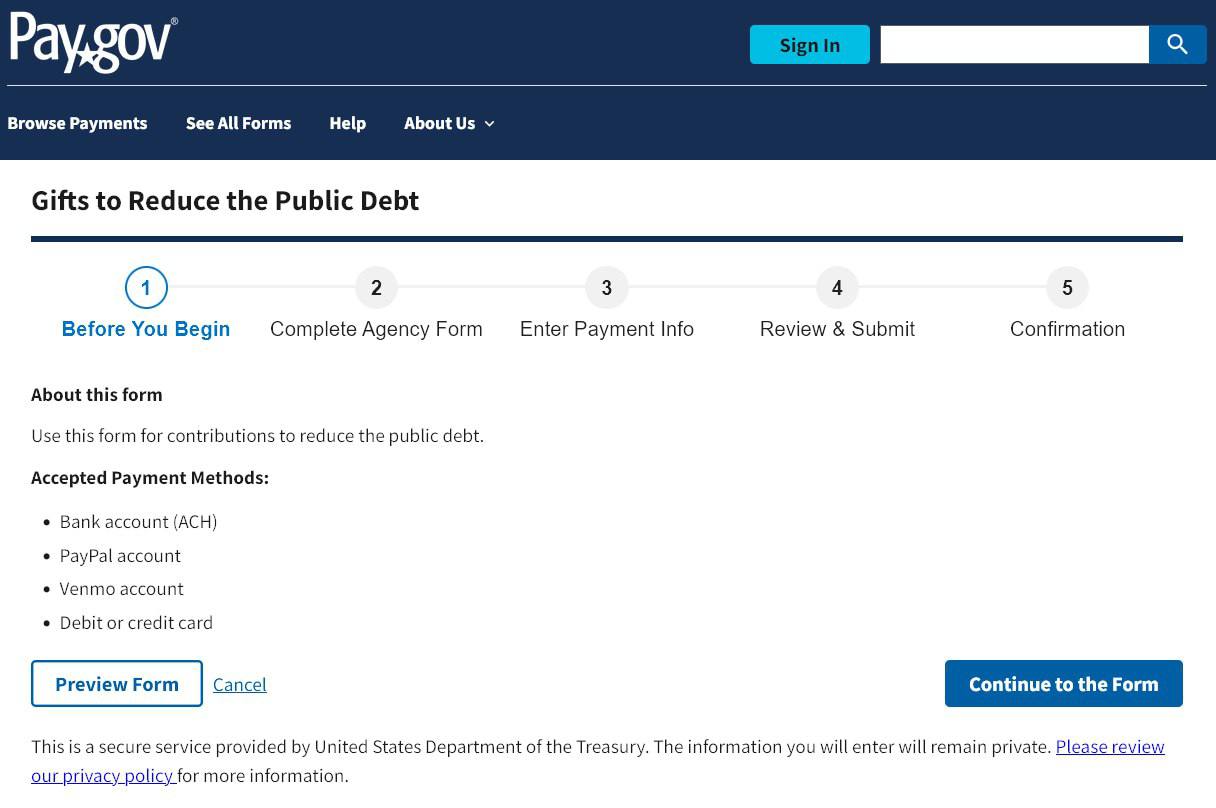Click step 5 Confirmation circle
1216x808 pixels.
click(1067, 288)
